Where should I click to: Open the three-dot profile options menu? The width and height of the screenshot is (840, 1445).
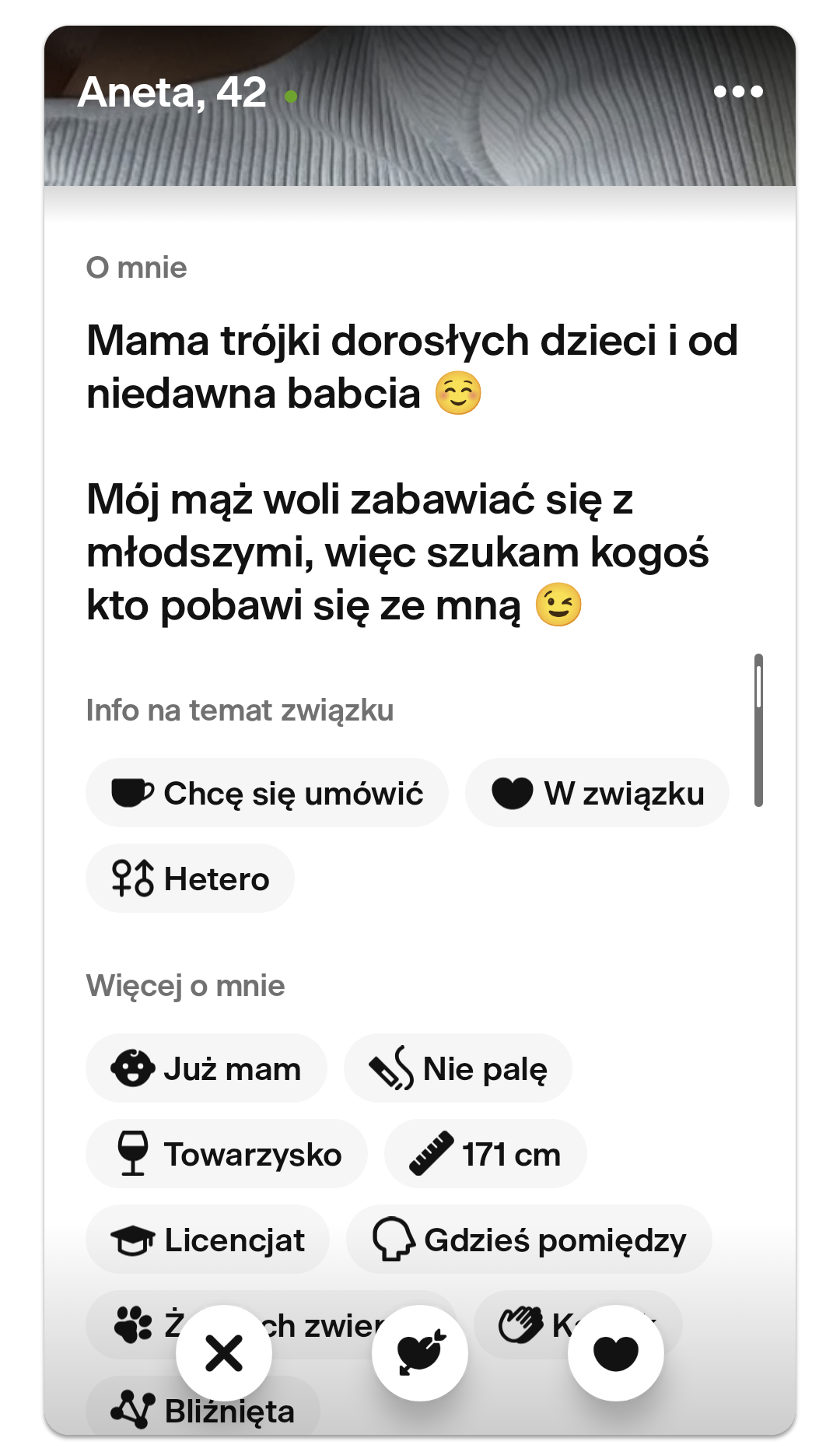(x=738, y=92)
